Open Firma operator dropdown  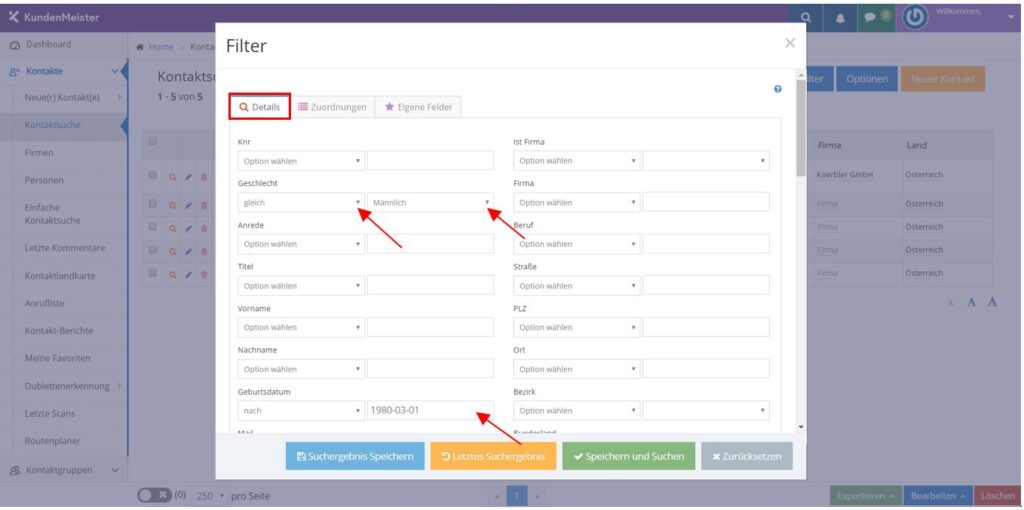[577, 202]
